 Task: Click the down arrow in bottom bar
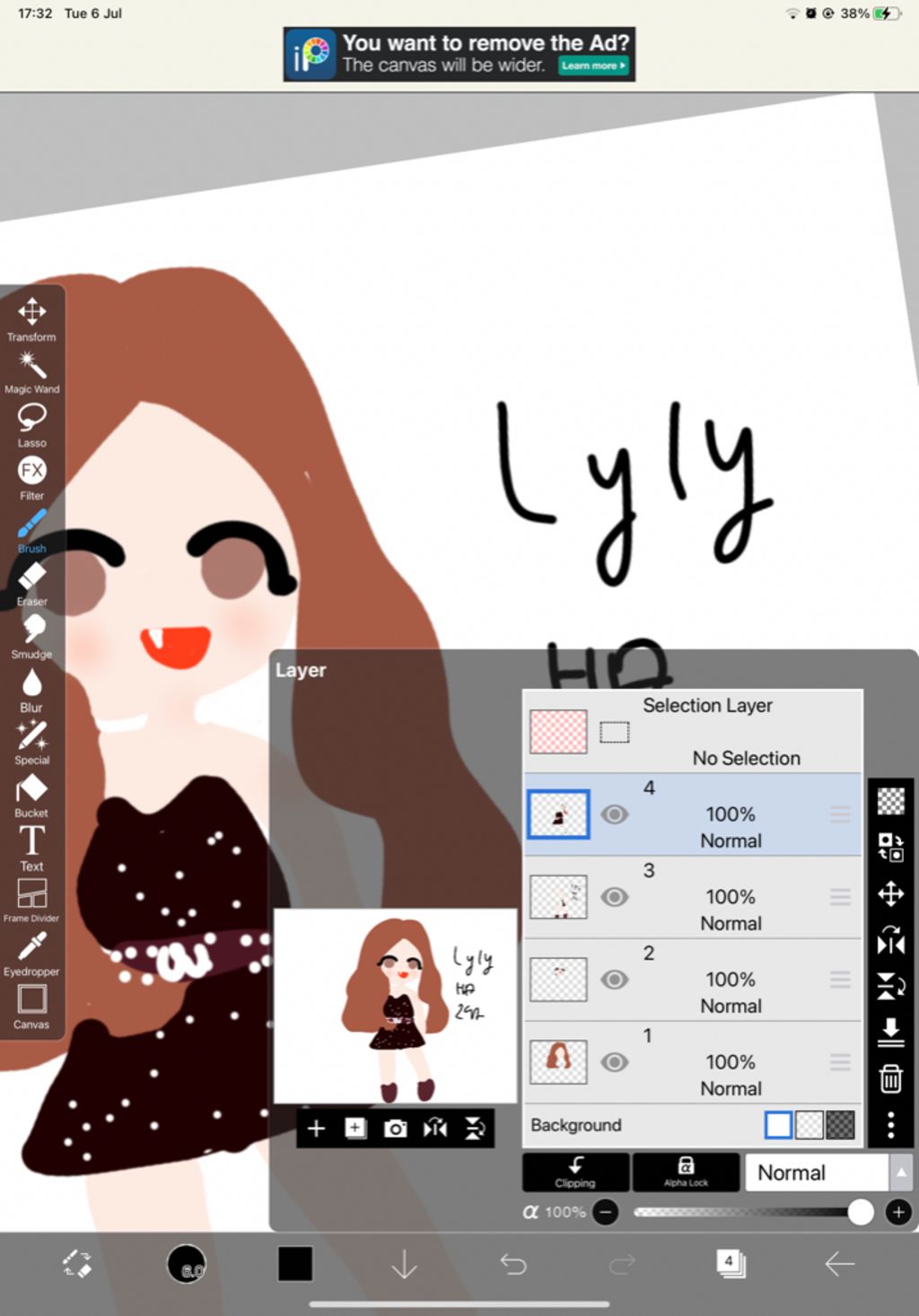click(405, 1264)
